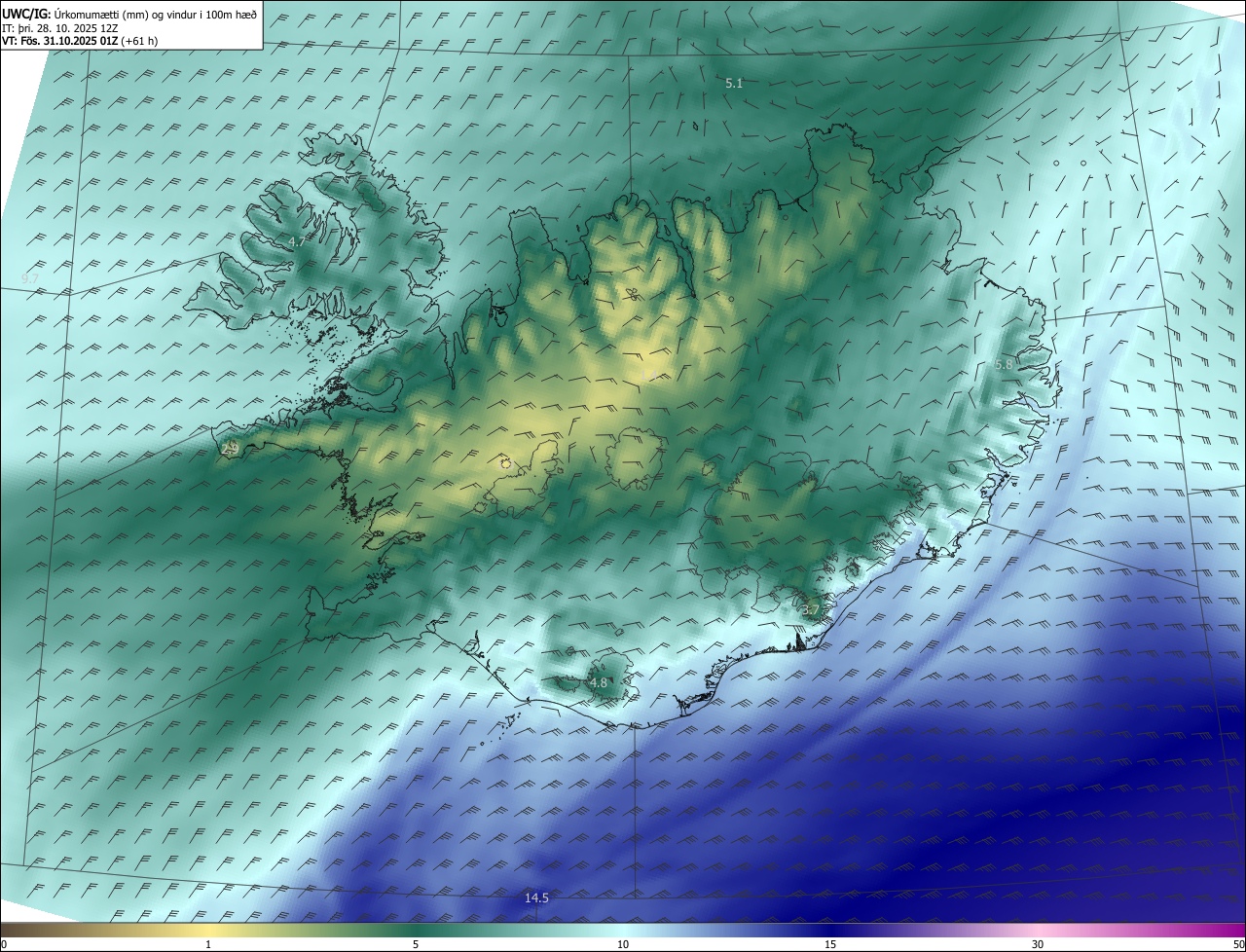Click the colorbar tick label 10
The width and height of the screenshot is (1246, 952).
pos(623,944)
